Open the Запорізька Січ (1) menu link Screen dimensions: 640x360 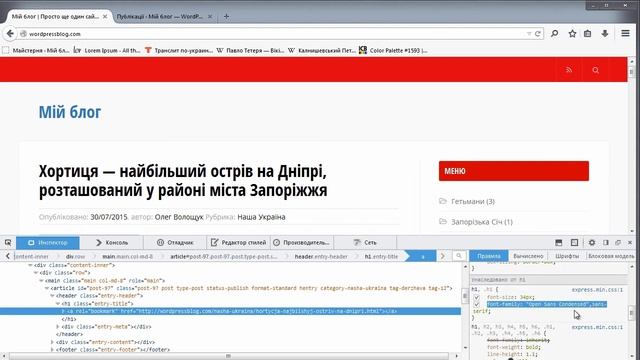482,222
